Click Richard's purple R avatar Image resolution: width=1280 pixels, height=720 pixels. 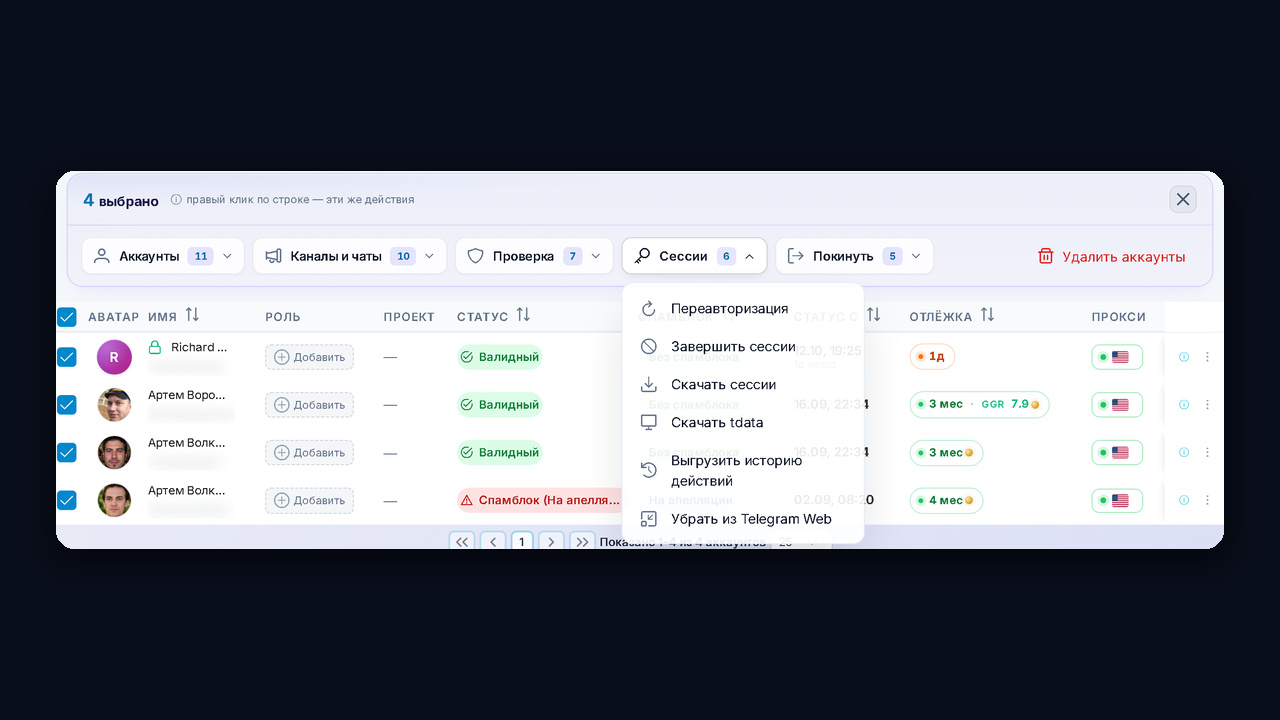tap(114, 357)
